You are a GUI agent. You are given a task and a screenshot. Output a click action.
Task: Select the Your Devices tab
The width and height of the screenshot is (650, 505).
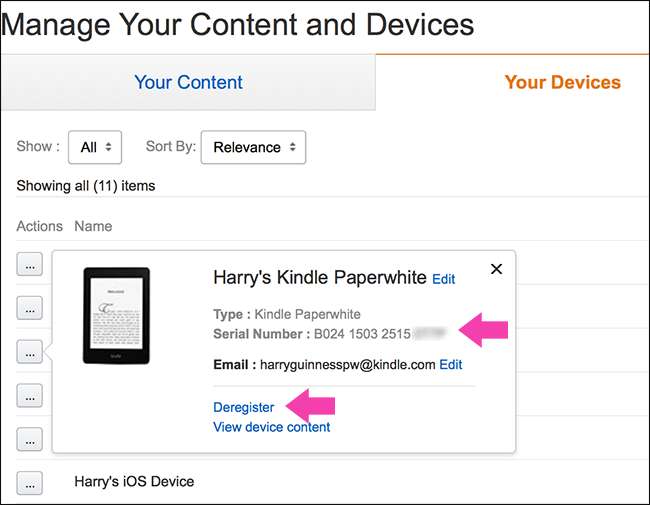pyautogui.click(x=562, y=82)
